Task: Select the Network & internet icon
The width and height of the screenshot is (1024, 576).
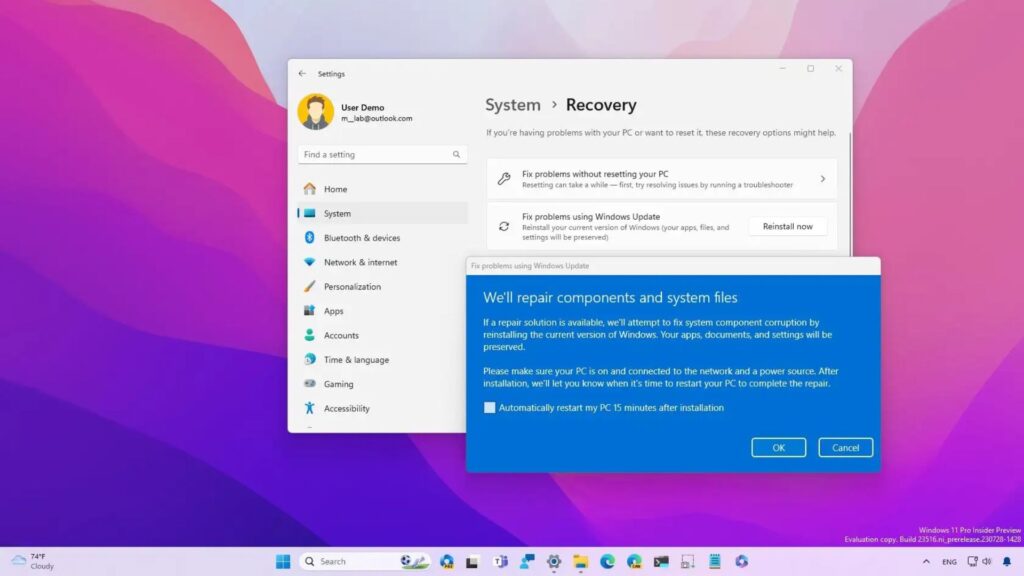Action: [x=310, y=262]
